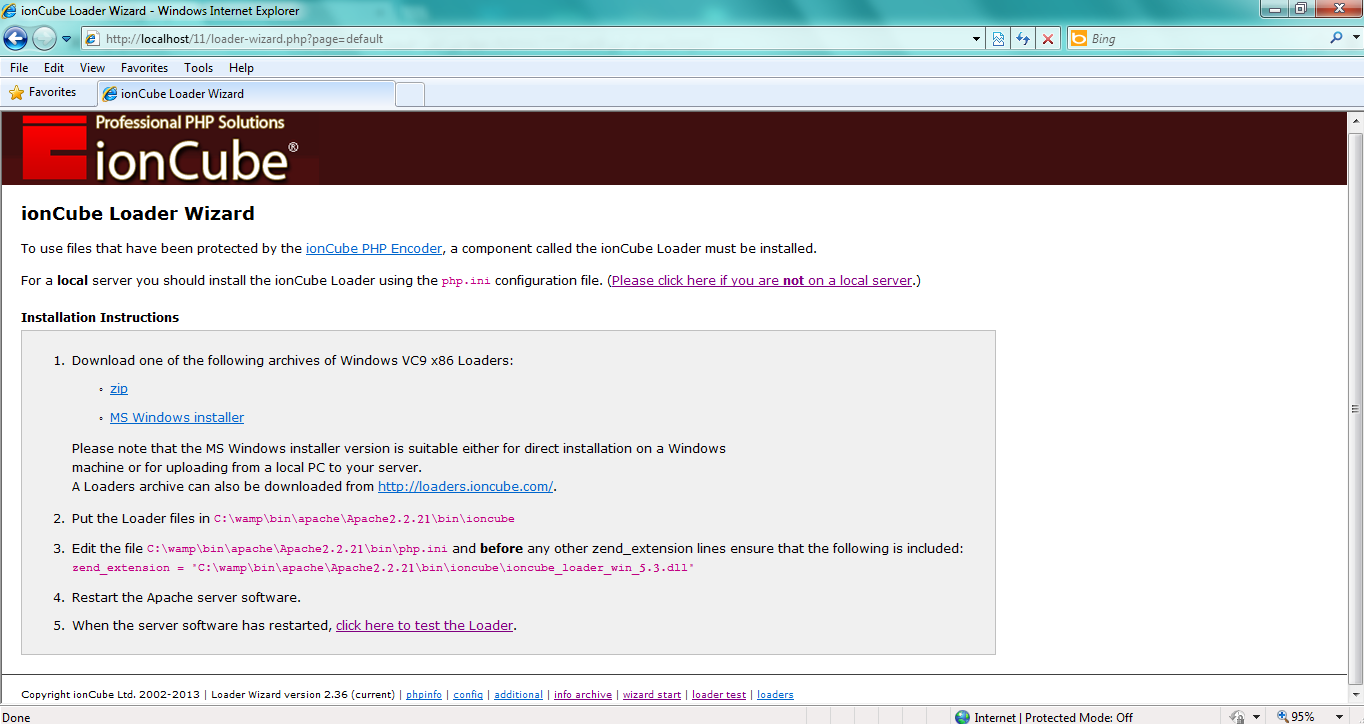Open the config footer link
The width and height of the screenshot is (1364, 724).
(x=468, y=694)
